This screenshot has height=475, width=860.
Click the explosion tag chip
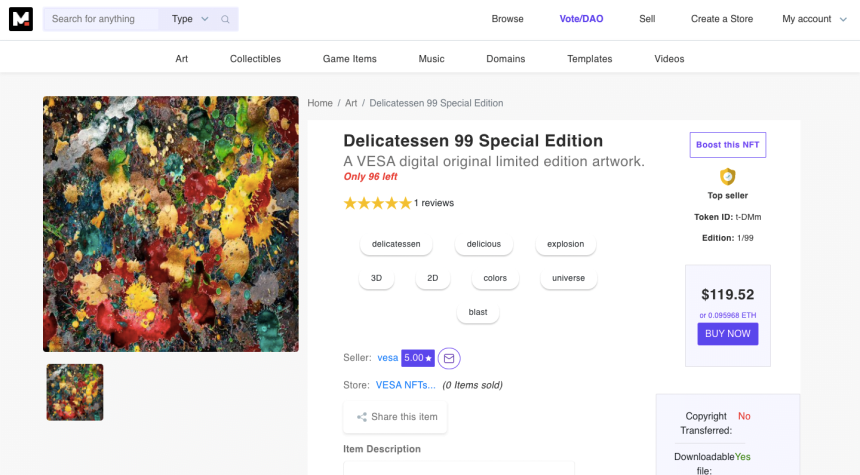pyautogui.click(x=565, y=244)
